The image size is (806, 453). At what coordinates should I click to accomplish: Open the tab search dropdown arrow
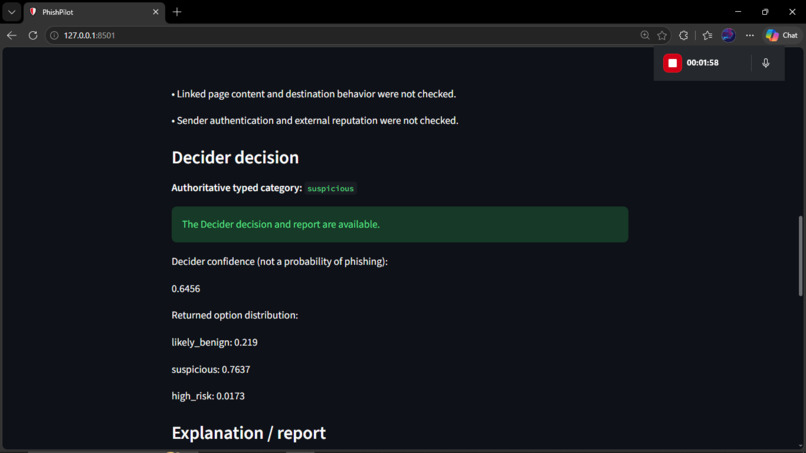[x=11, y=12]
